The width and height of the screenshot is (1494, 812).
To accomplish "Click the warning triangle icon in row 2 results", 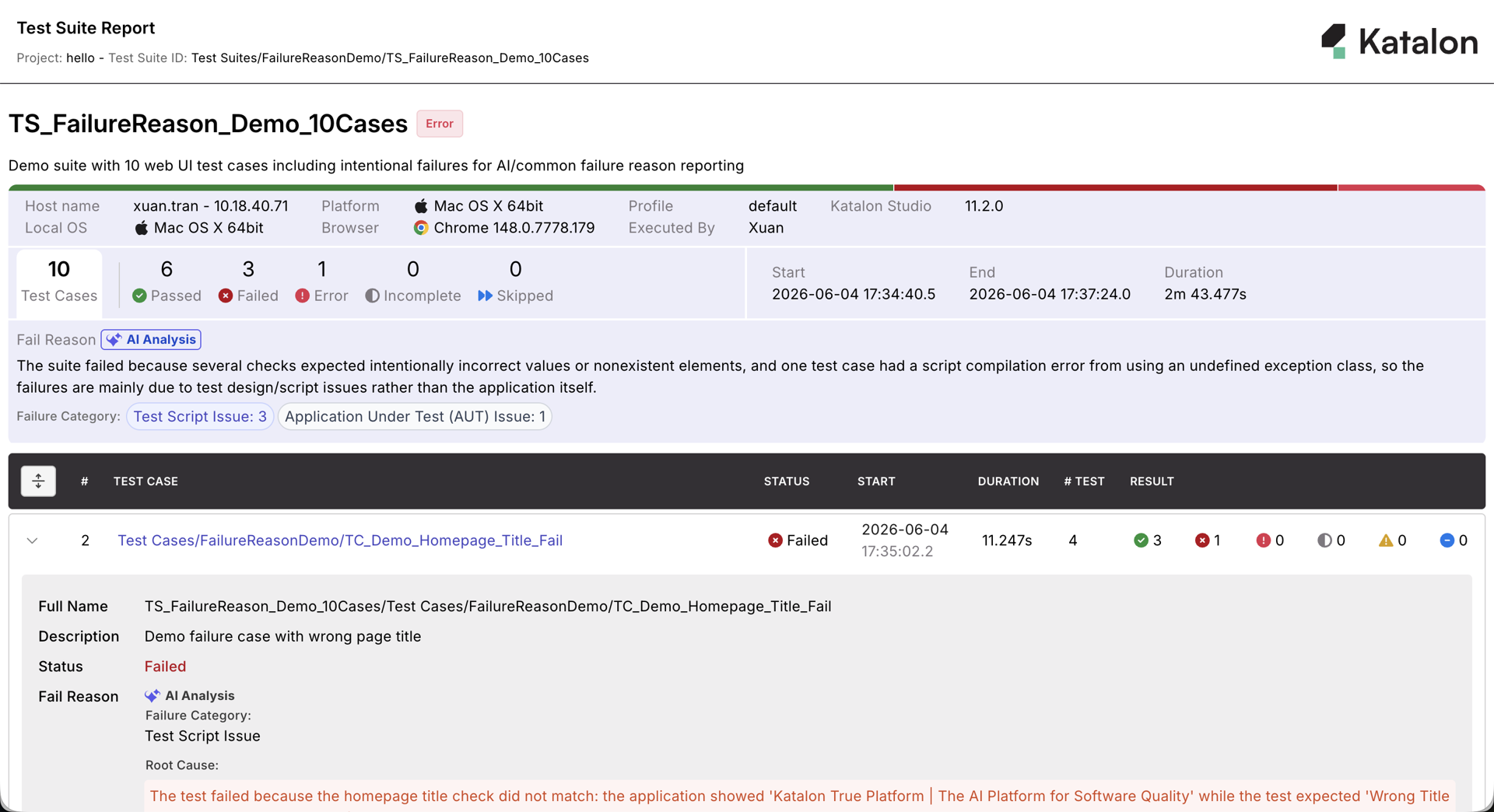I will click(1386, 541).
